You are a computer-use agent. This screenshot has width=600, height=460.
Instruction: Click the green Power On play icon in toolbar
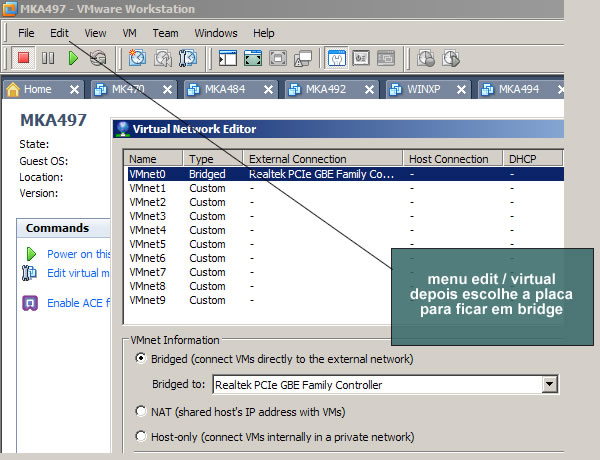coord(73,58)
